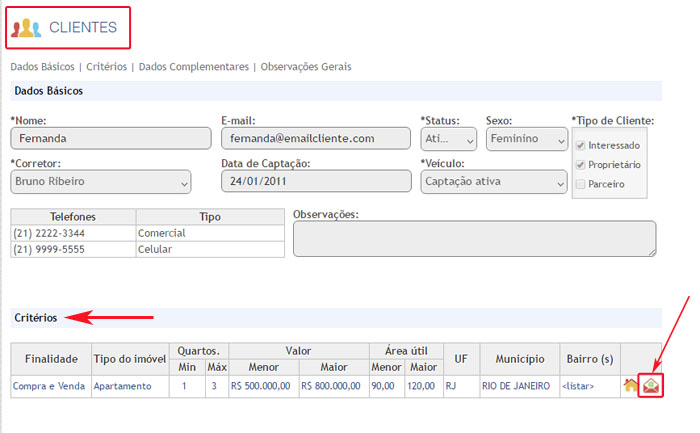Screen dimensions: 700x433
Task: Expand the Sexo dropdown
Action: pos(526,139)
